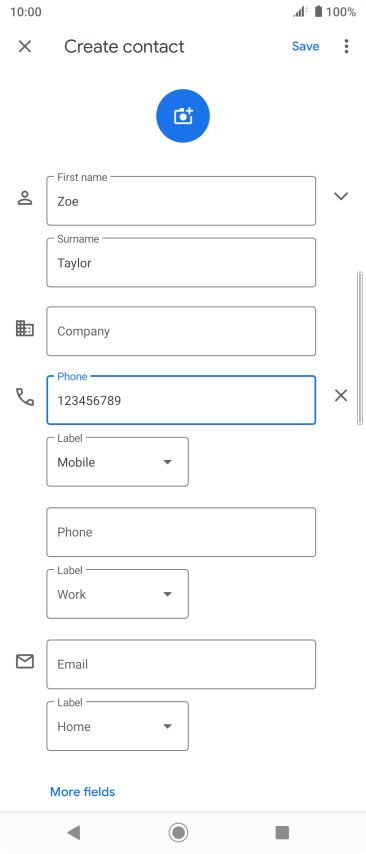Viewport: 366px width, 854px height.
Task: Open the Work label dropdown
Action: pos(118,594)
